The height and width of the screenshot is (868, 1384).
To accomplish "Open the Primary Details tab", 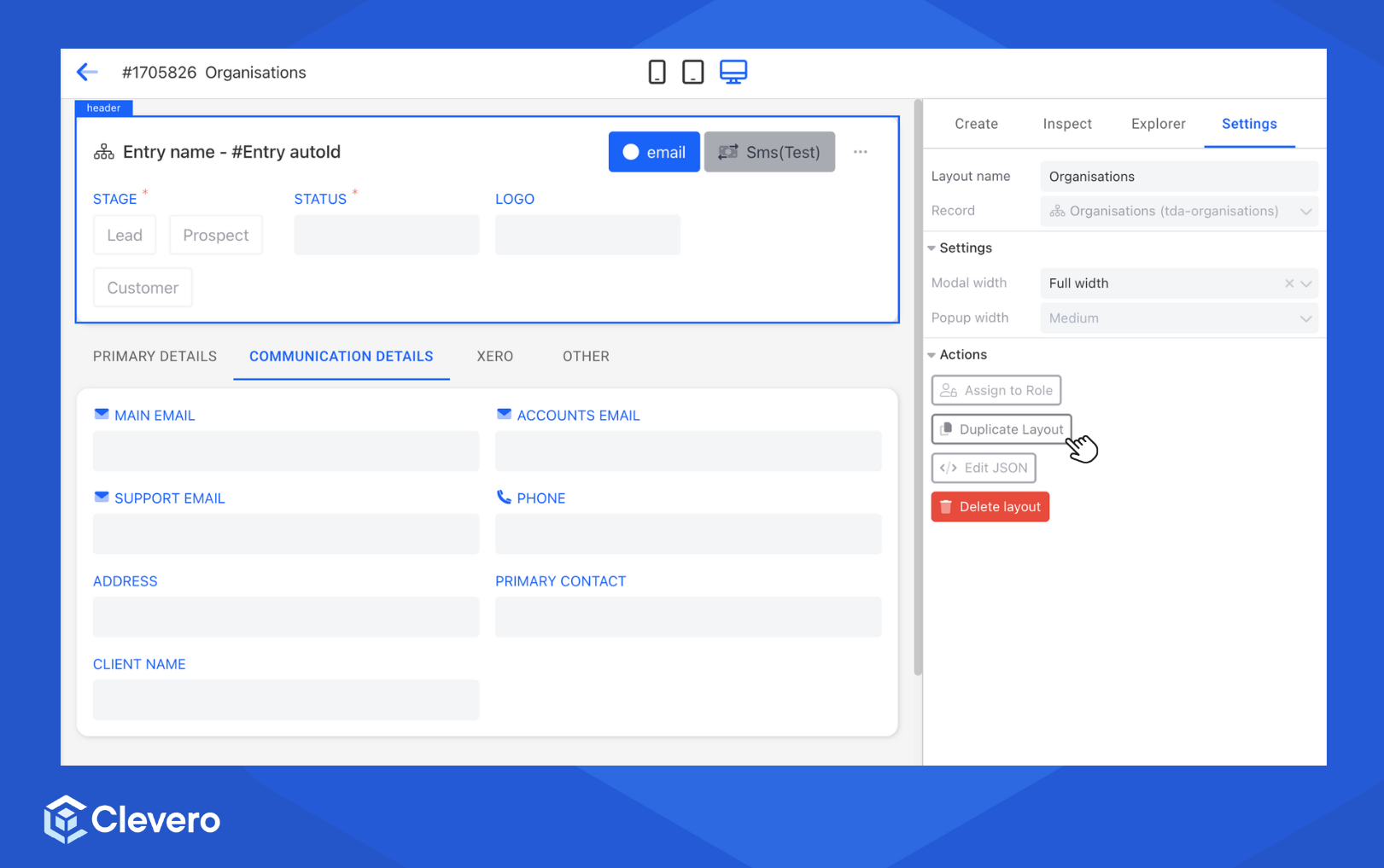I will [155, 357].
